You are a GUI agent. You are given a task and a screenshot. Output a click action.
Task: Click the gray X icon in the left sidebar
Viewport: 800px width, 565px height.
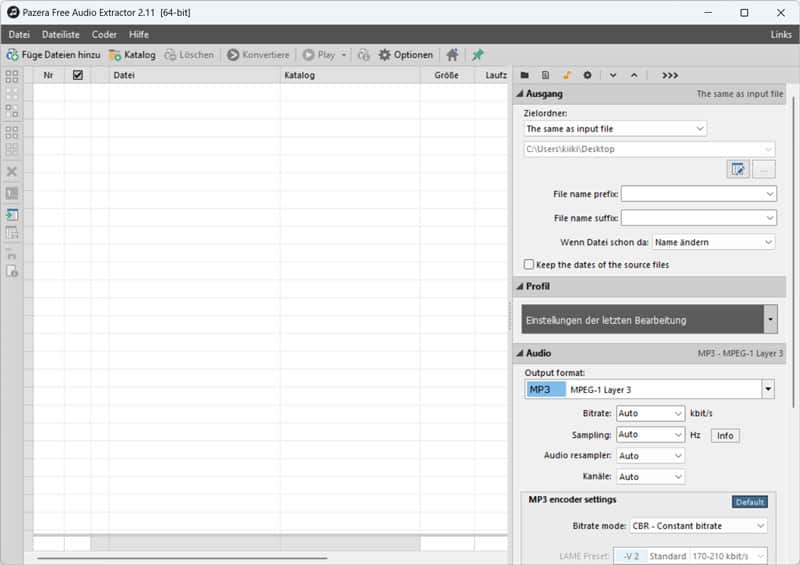coord(12,171)
